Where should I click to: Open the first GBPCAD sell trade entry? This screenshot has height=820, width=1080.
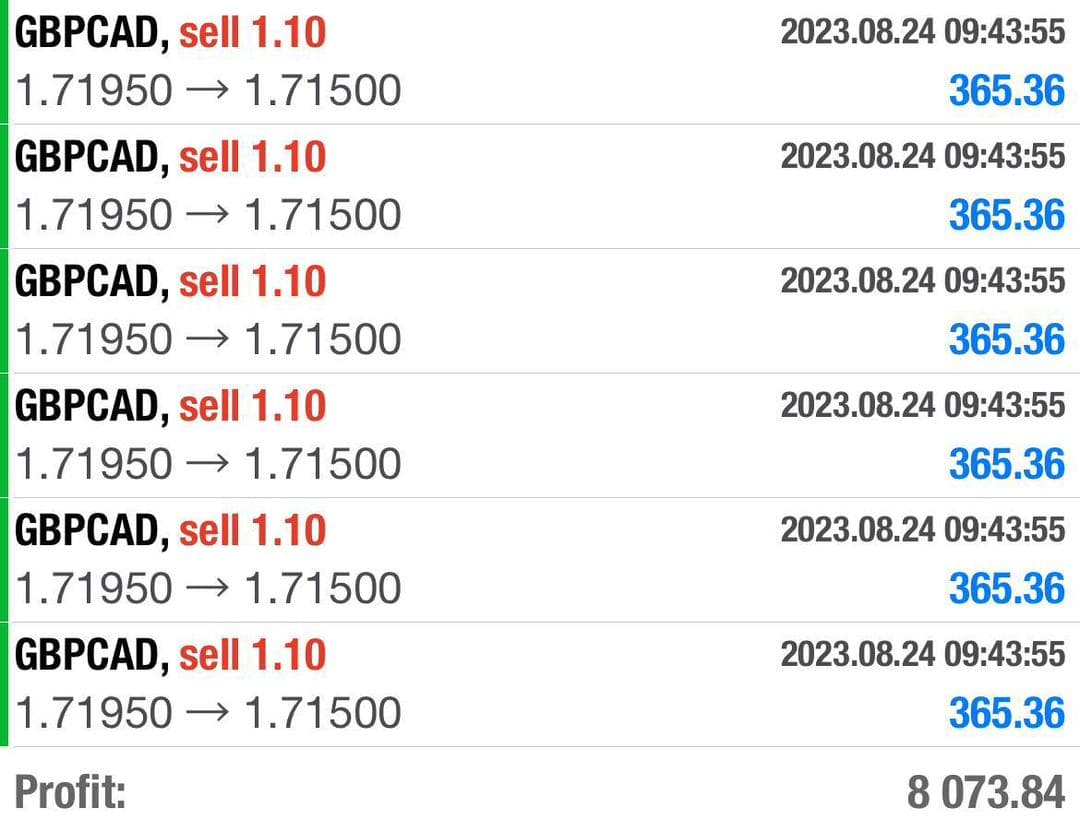point(540,62)
